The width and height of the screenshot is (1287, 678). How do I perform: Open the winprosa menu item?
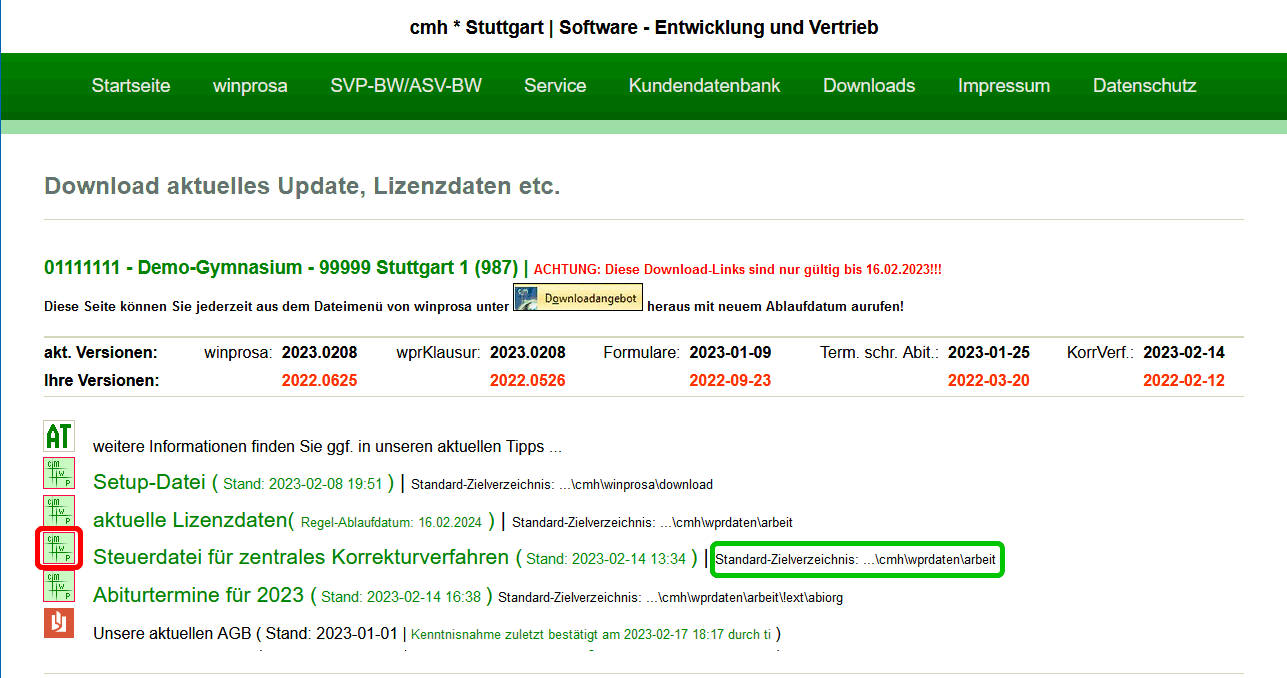(250, 86)
